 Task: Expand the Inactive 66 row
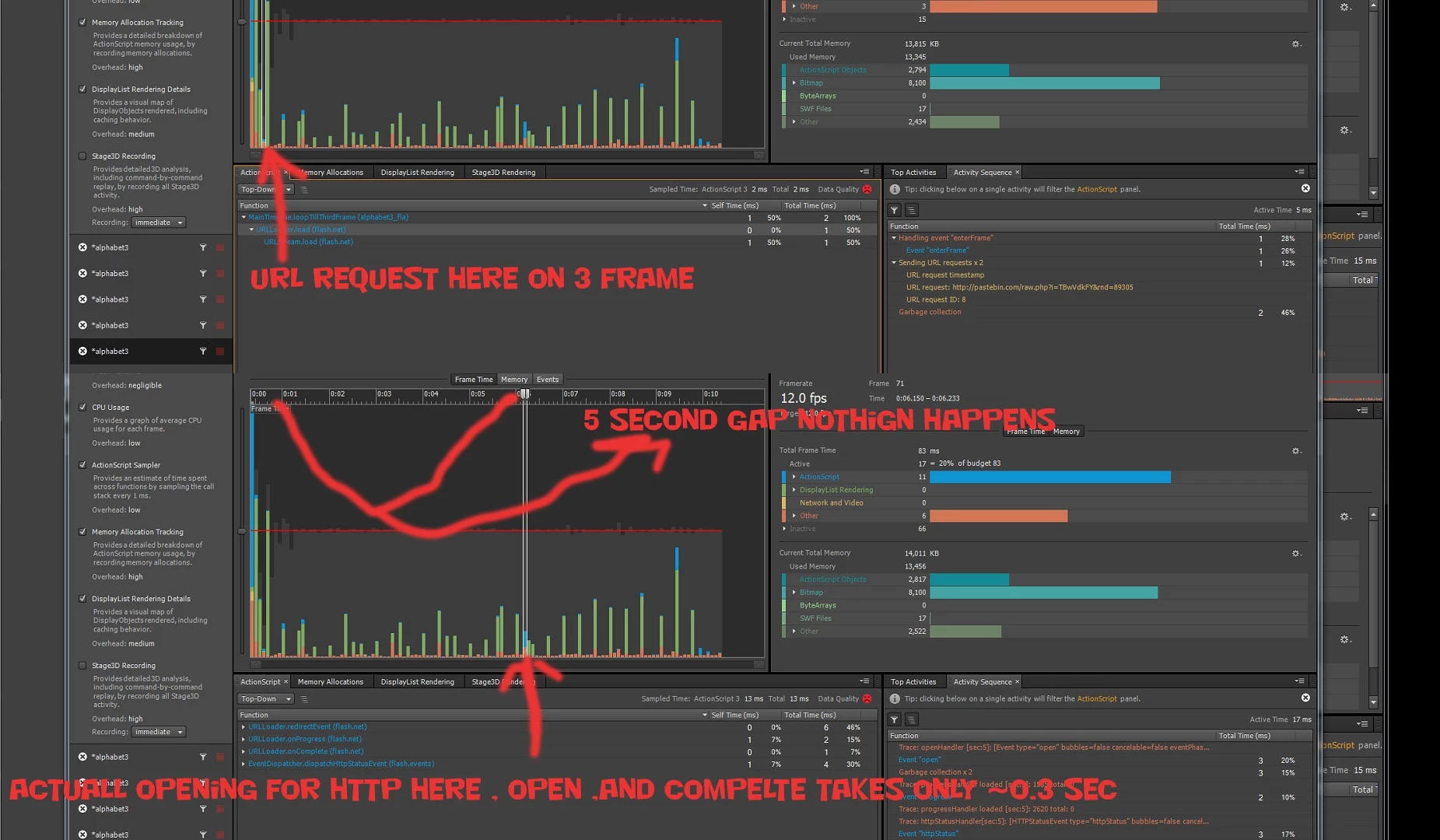(x=784, y=529)
